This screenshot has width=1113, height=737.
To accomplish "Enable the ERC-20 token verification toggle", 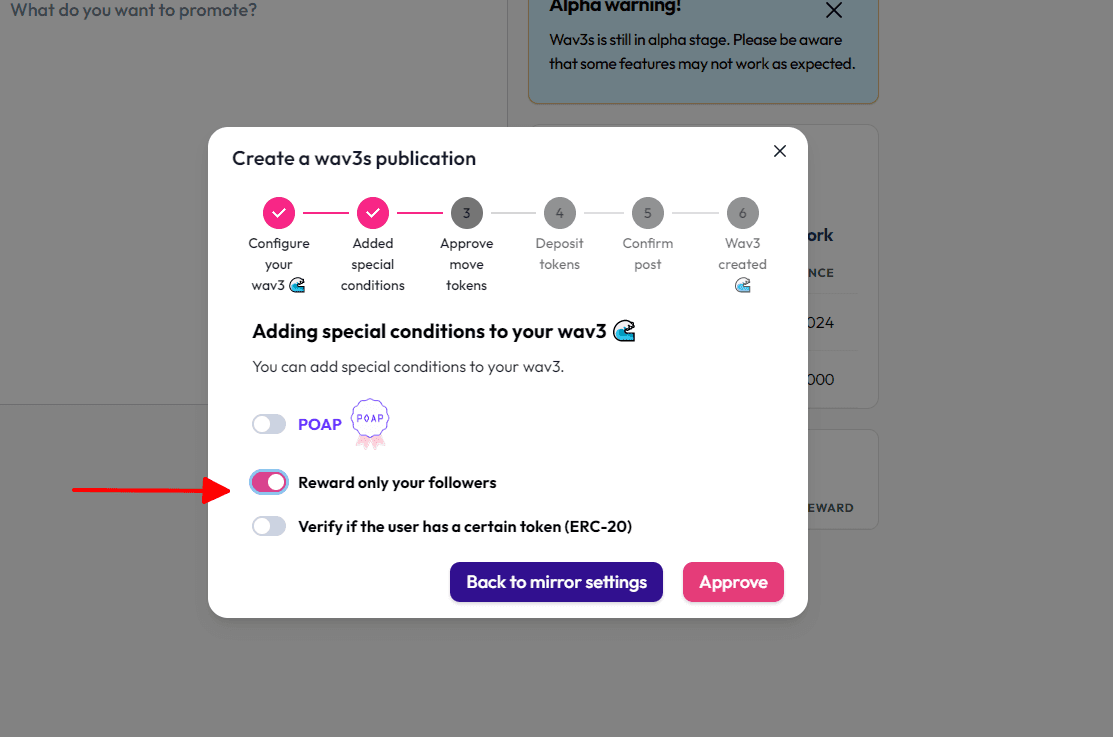I will pyautogui.click(x=269, y=526).
